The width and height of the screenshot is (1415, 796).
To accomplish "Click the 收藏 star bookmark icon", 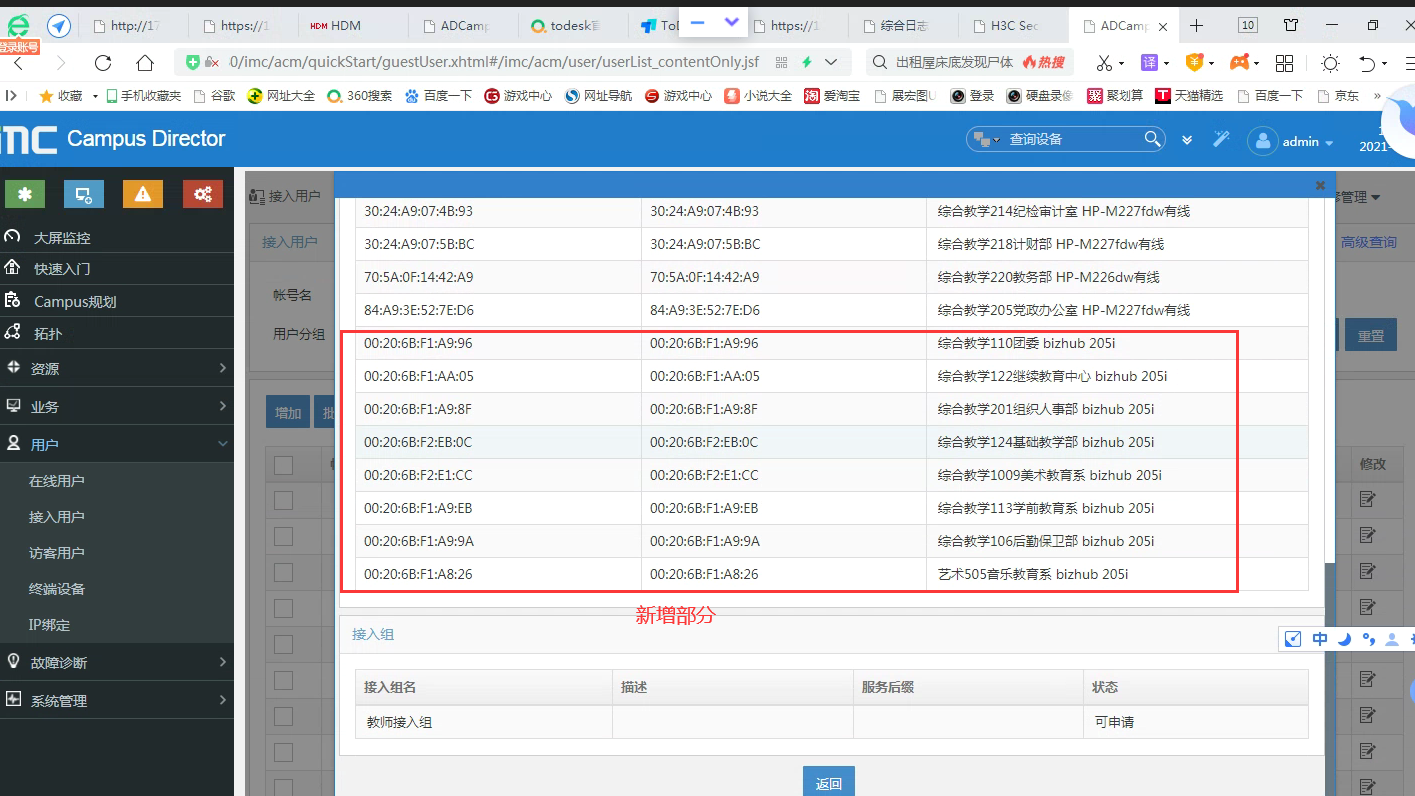I will pyautogui.click(x=45, y=96).
